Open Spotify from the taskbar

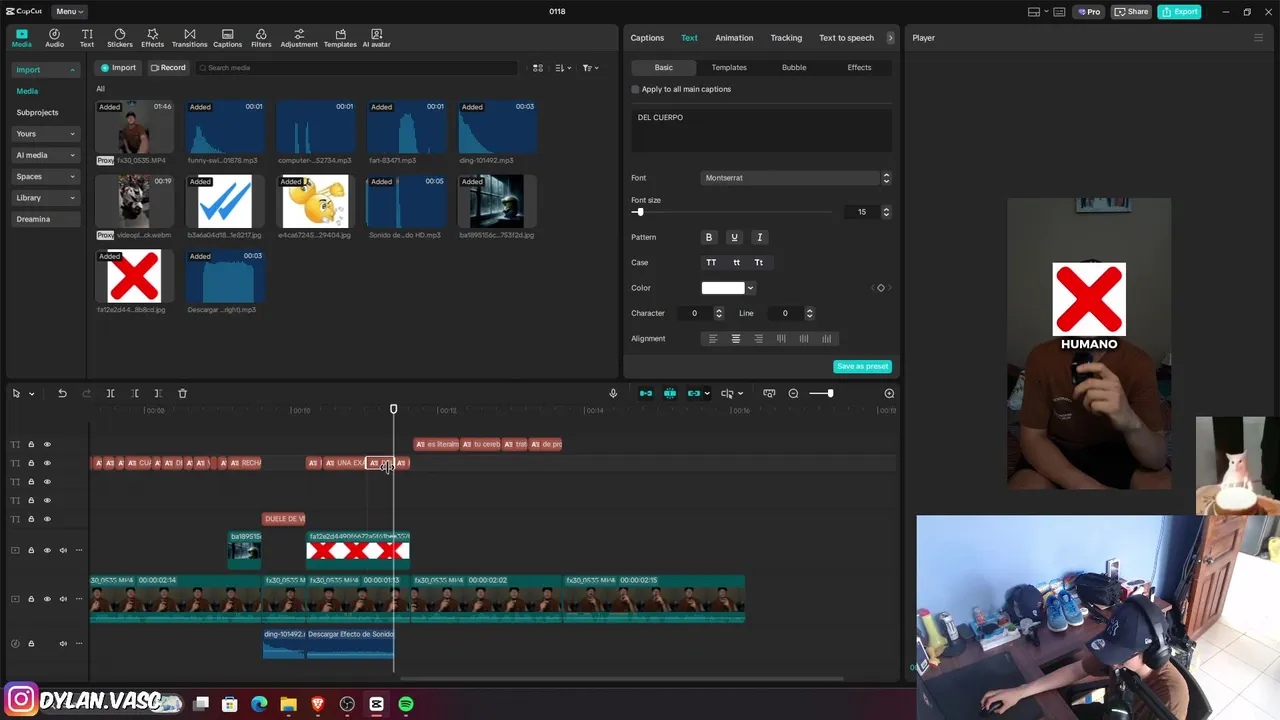click(405, 704)
